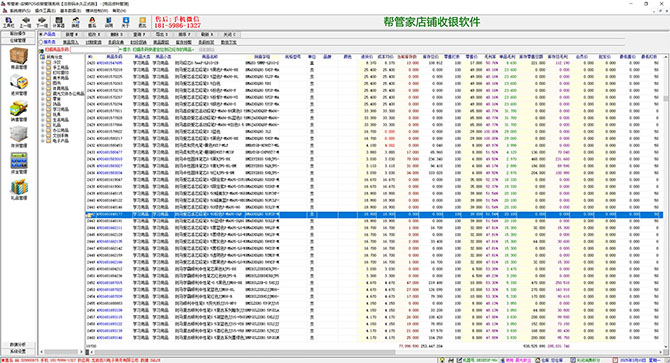This screenshot has width=670, height=363.
Task: Select product row number 2420
Action: click(374, 63)
